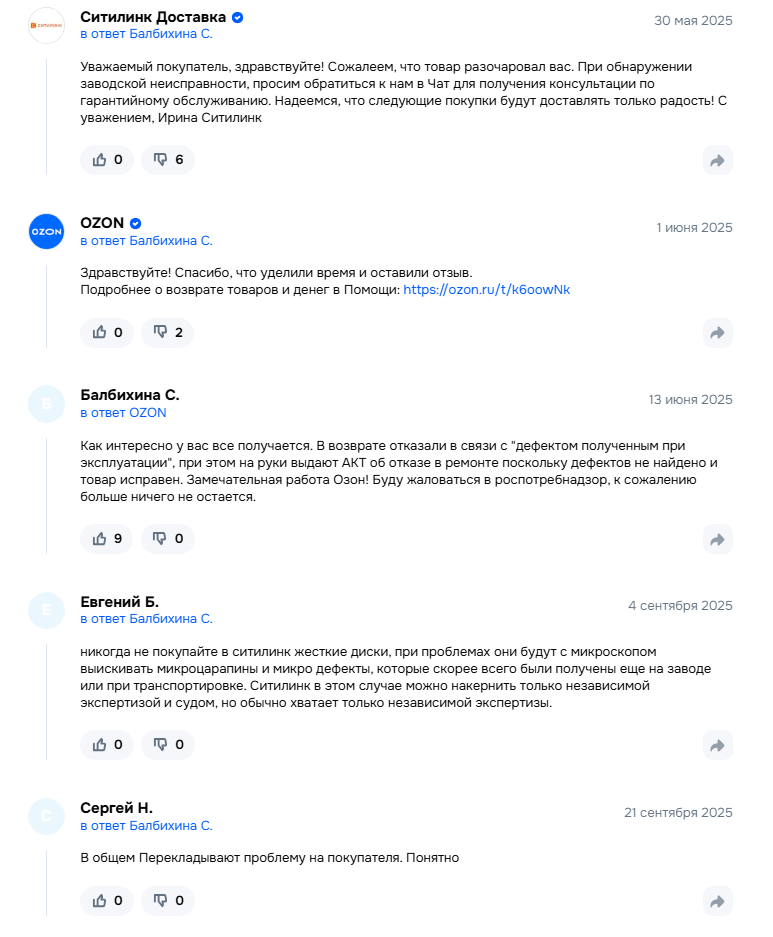Screen dimensions: 773x937
Task: Share Евгений Б. comment
Action: click(x=717, y=745)
